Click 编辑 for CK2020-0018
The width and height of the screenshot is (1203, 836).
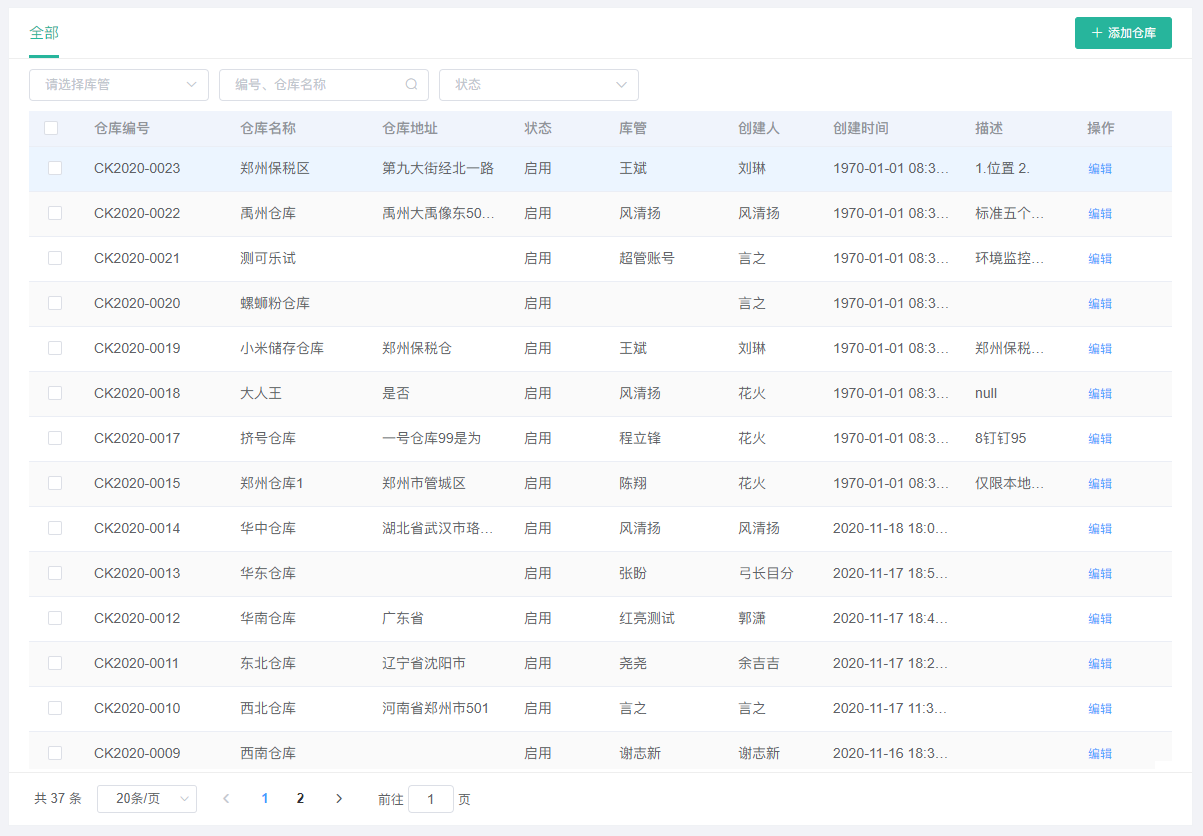pos(1100,394)
